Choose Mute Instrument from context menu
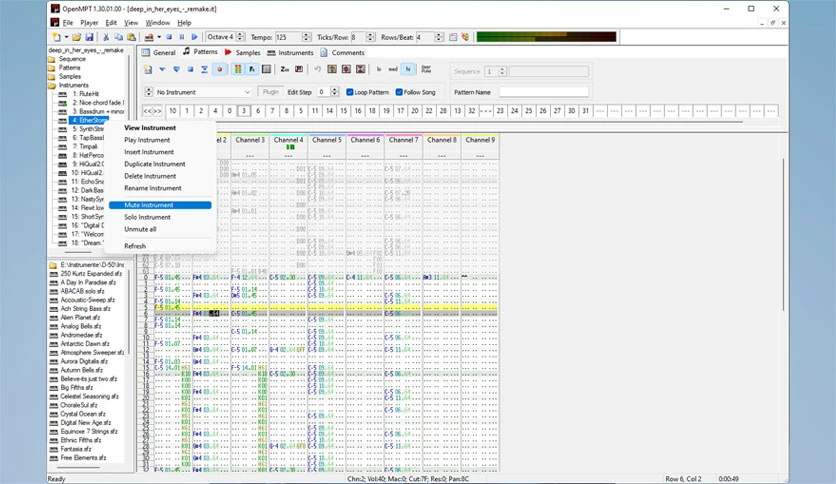 click(160, 205)
